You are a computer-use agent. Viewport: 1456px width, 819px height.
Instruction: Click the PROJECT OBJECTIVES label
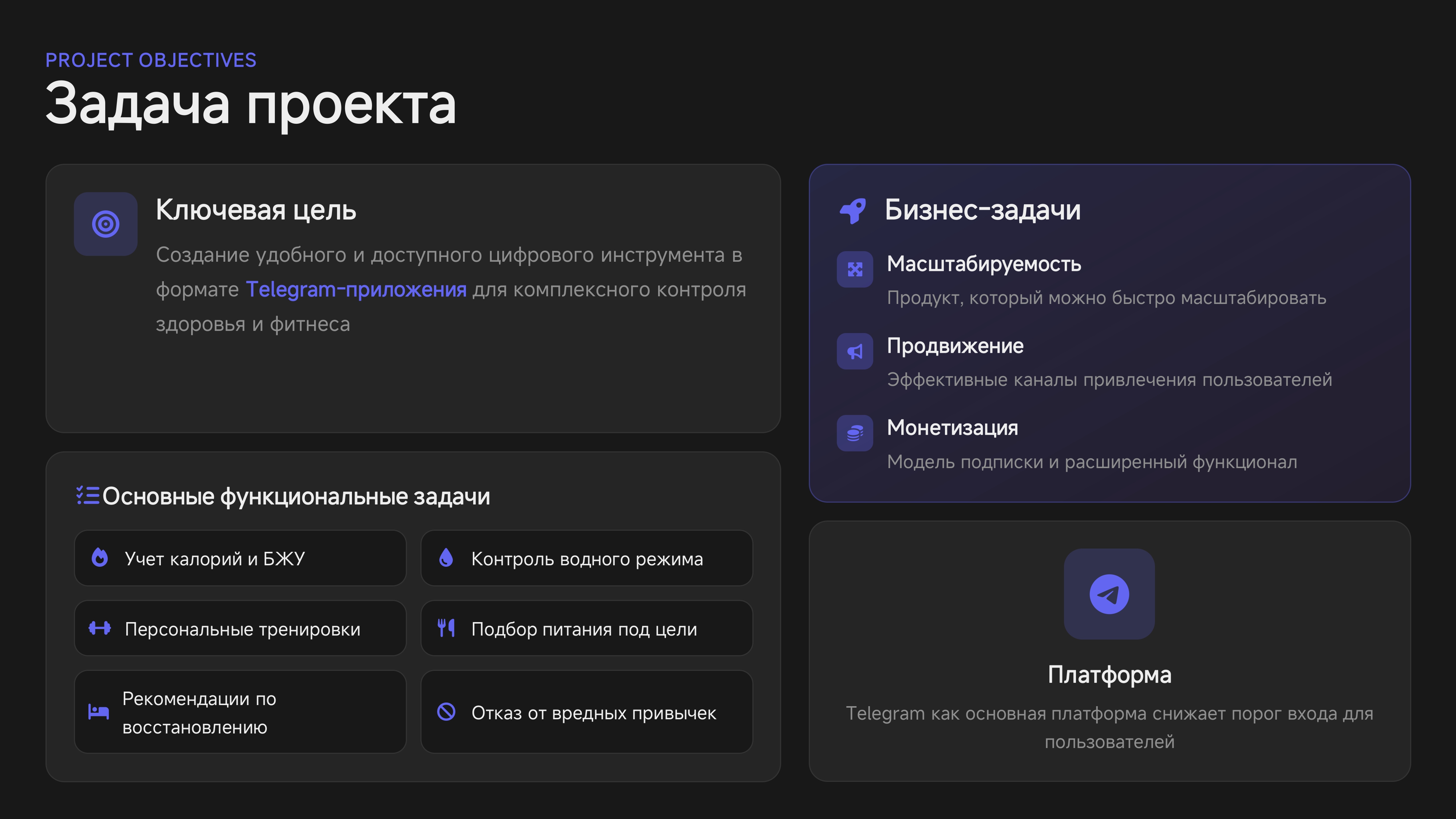151,60
